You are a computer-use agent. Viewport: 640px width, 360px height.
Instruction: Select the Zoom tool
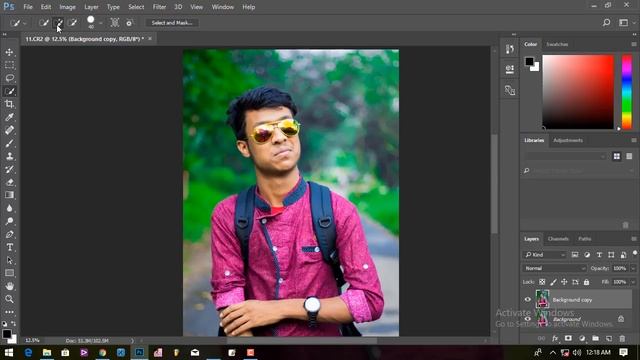pos(9,299)
